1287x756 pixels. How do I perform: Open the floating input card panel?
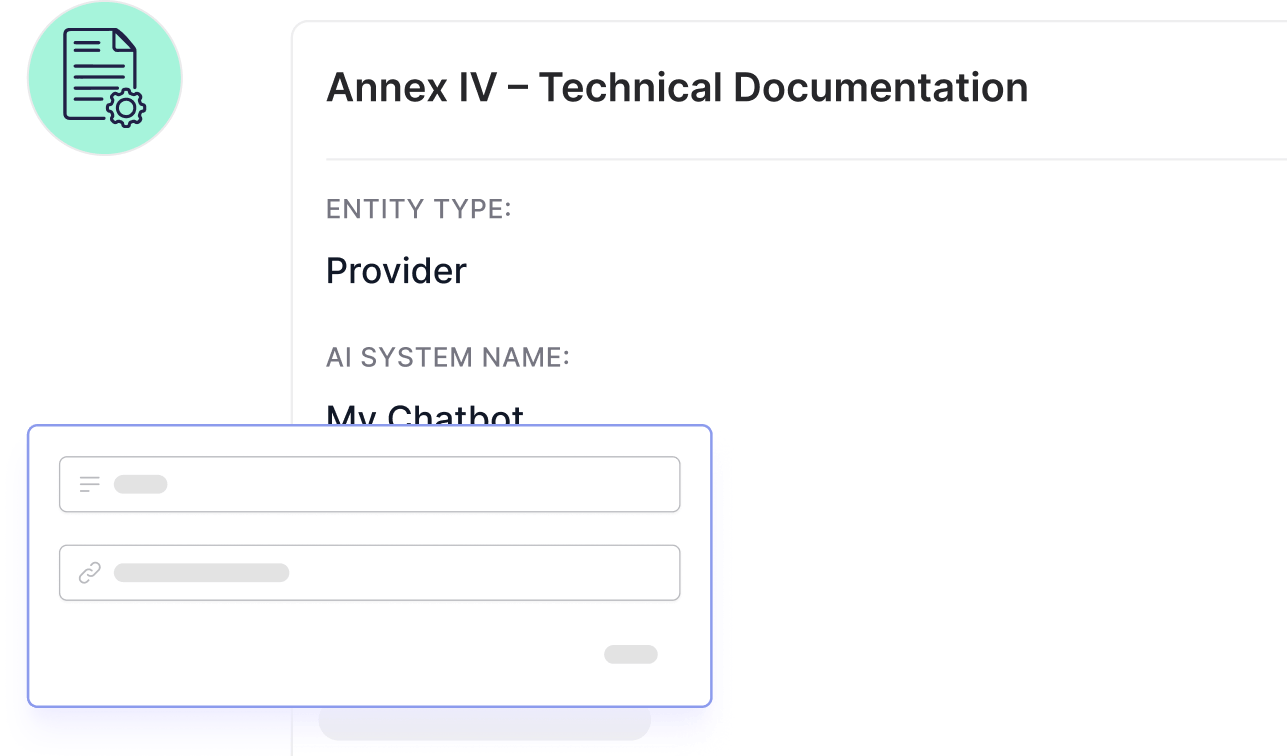[x=370, y=563]
